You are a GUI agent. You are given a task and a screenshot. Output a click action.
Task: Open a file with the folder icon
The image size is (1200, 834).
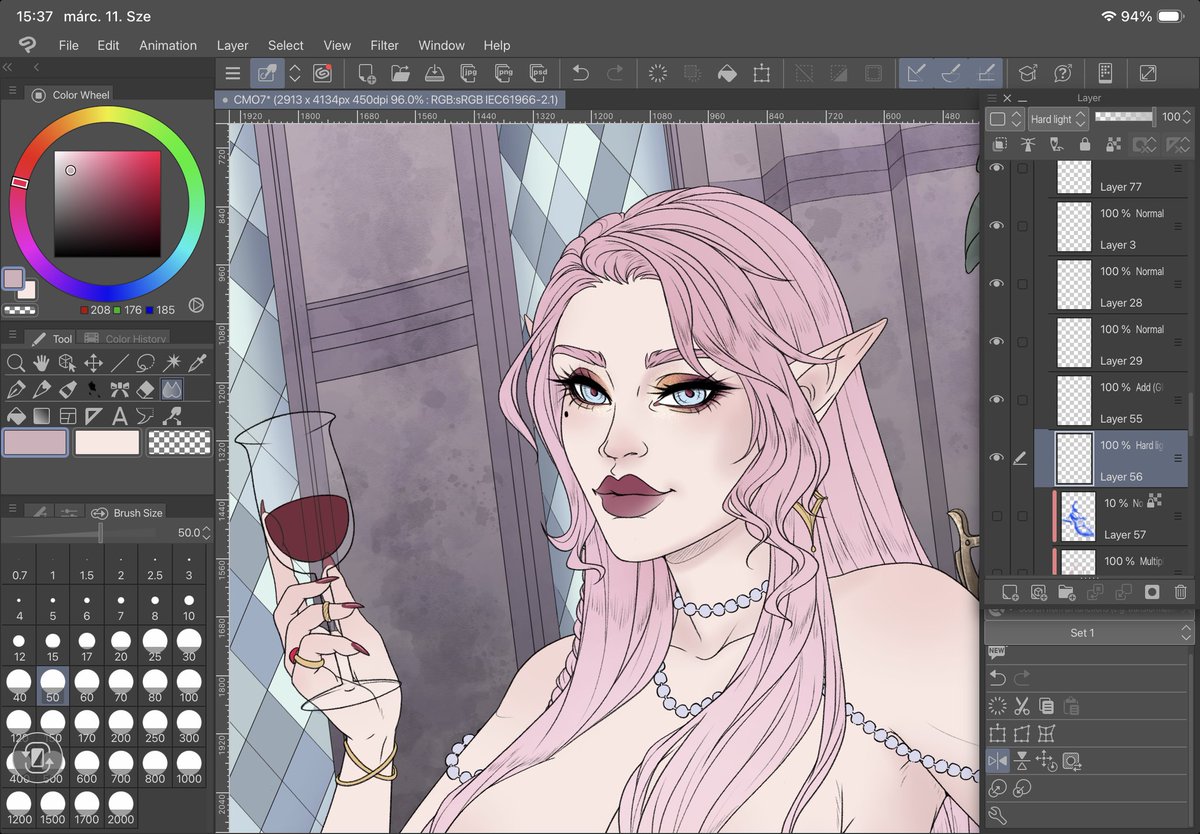tap(401, 73)
